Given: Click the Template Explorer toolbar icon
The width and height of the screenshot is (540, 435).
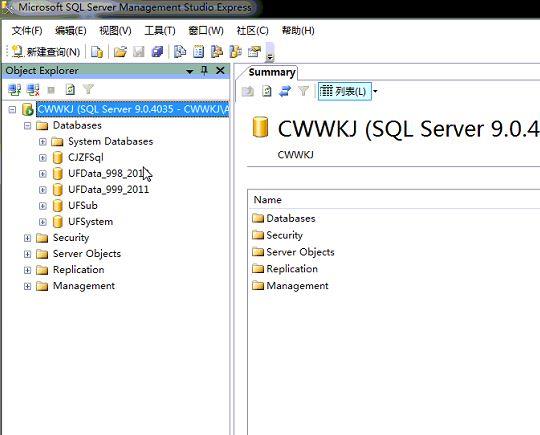Looking at the screenshot, I should pos(236,52).
